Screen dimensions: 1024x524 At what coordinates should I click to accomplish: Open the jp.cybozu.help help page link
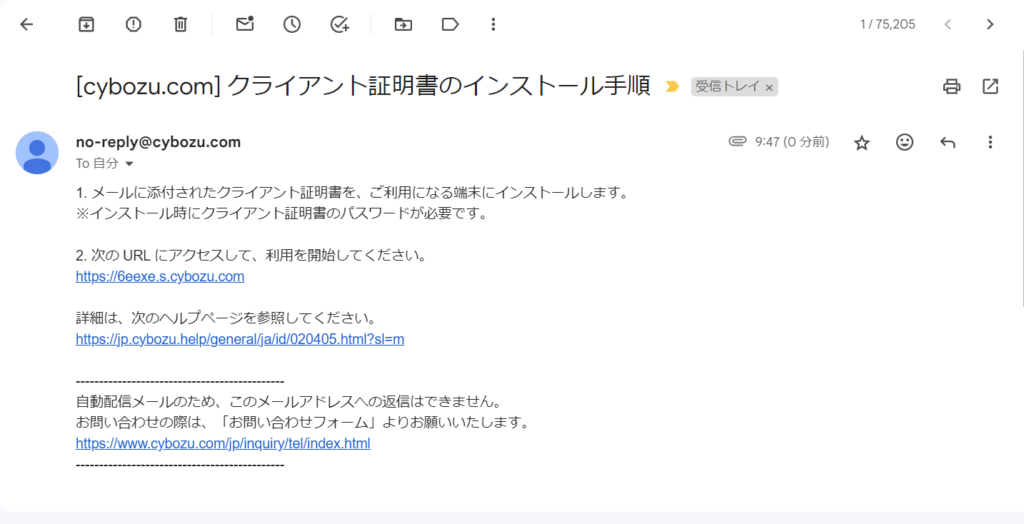pyautogui.click(x=240, y=339)
